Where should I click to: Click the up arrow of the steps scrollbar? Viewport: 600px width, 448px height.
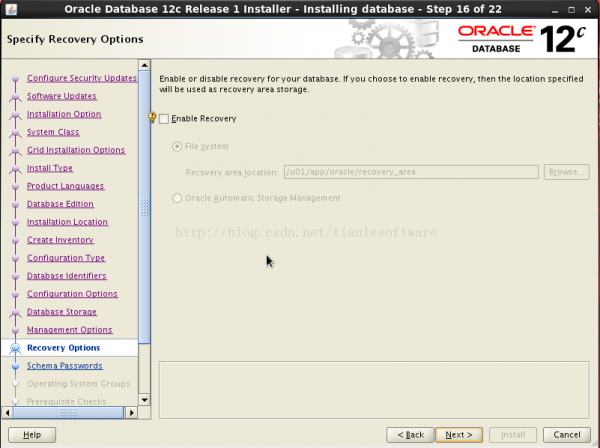pyautogui.click(x=144, y=65)
